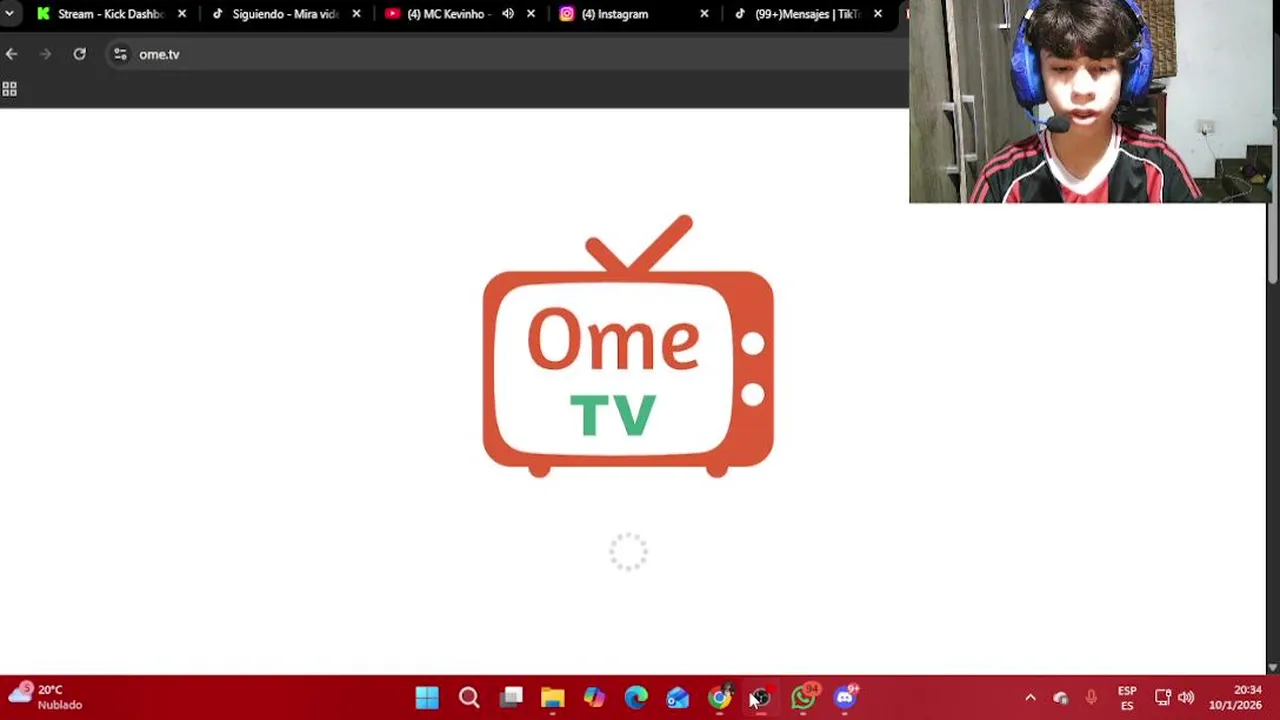Image resolution: width=1280 pixels, height=720 pixels.
Task: Close the Mensajes TikTok tab
Action: (x=878, y=14)
